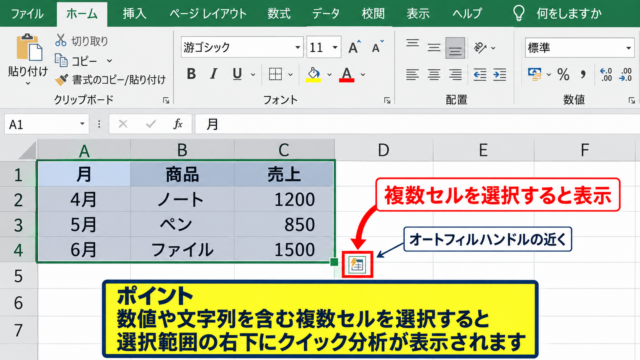Expand the underline style arrow
640x360 pixels.
click(253, 75)
